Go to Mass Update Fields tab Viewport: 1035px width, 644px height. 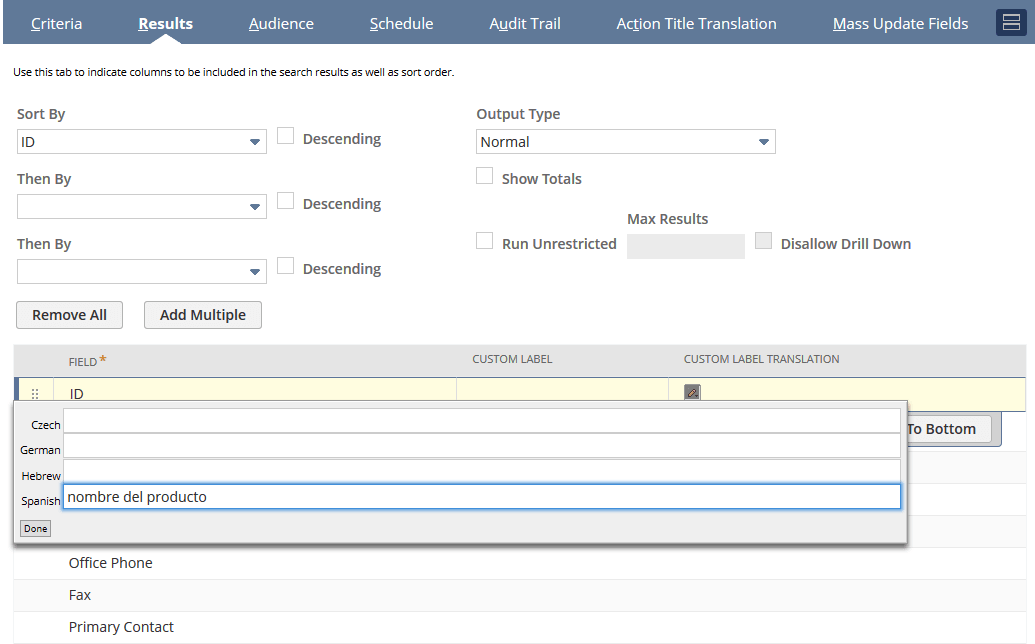click(900, 23)
